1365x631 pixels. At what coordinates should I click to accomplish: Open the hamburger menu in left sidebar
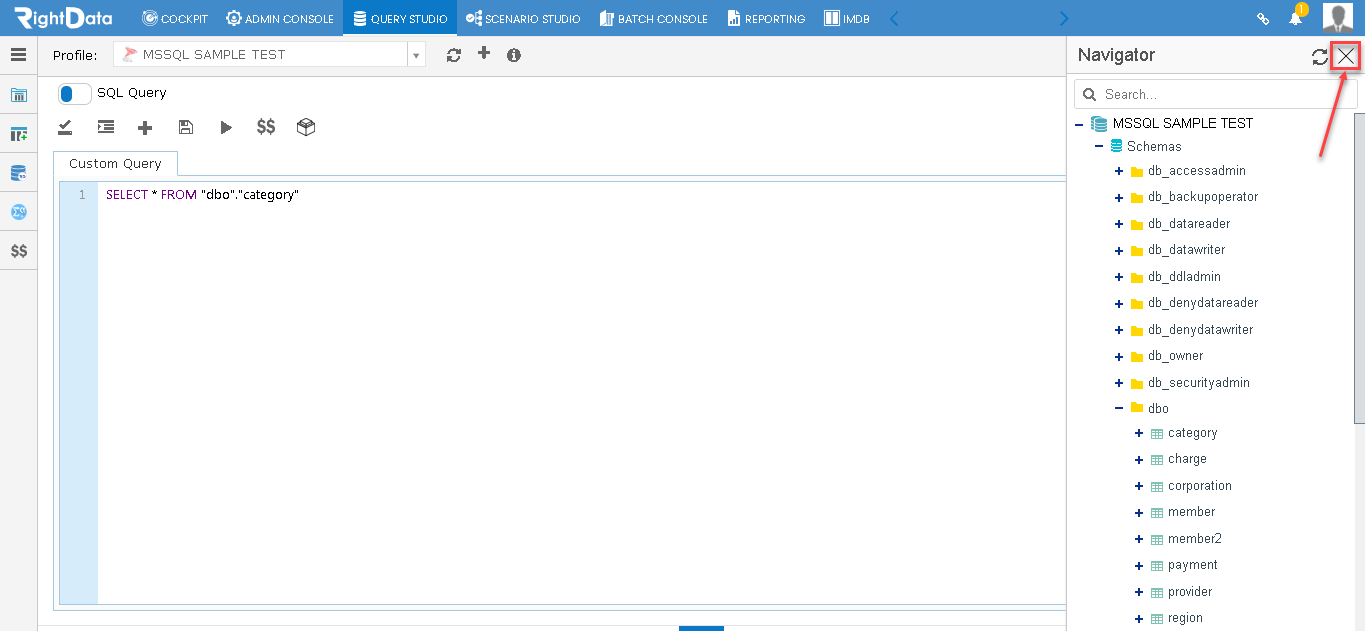pos(18,55)
